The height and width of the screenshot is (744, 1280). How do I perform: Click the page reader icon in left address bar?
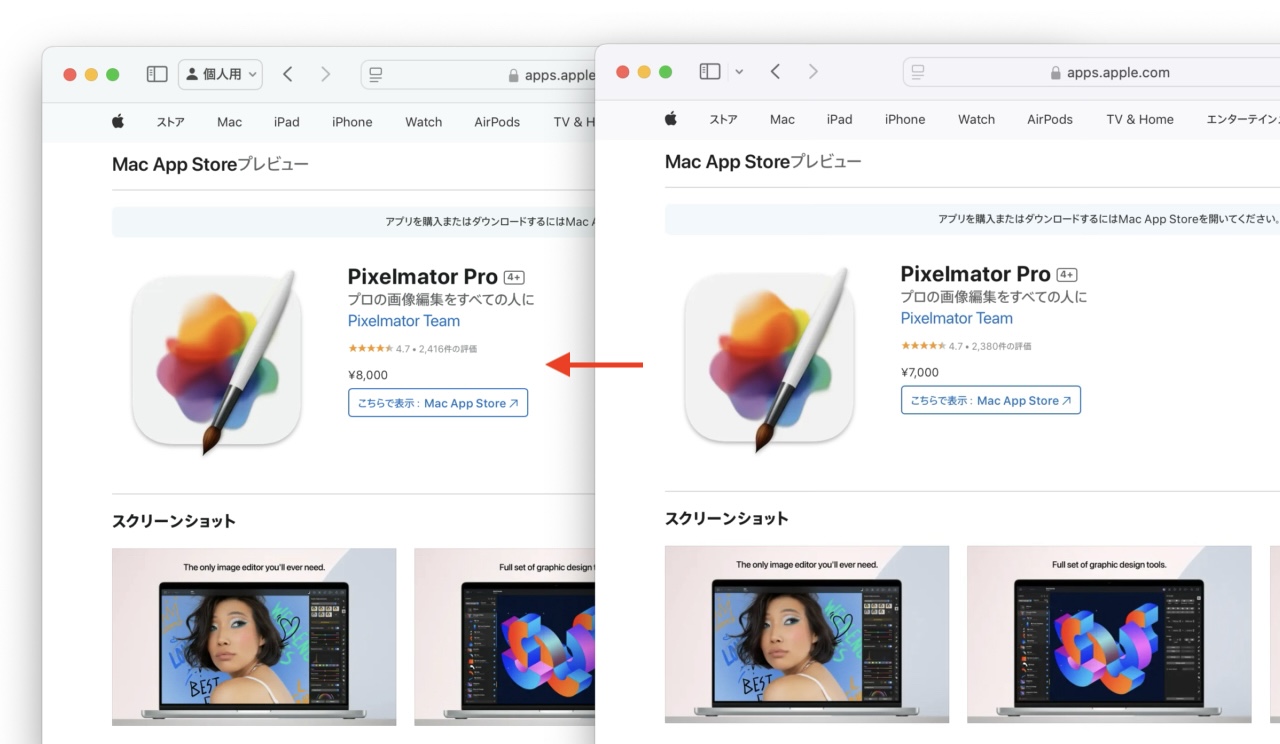376,74
